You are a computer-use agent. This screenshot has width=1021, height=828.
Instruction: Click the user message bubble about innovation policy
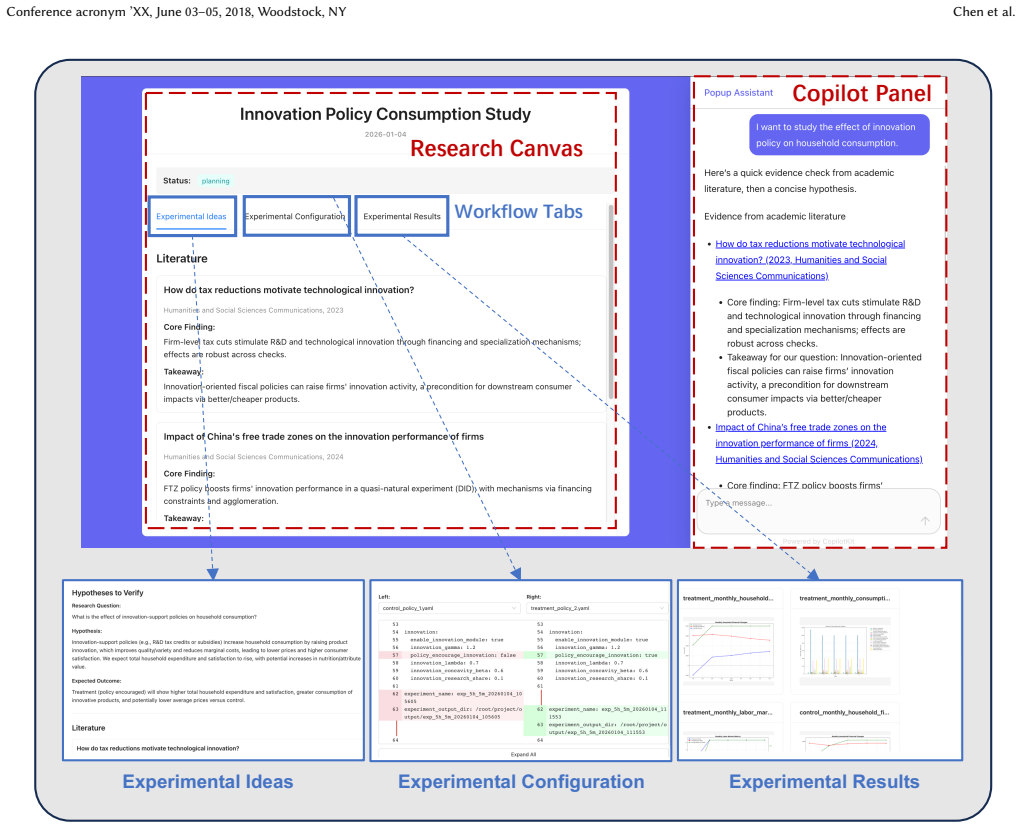click(839, 135)
